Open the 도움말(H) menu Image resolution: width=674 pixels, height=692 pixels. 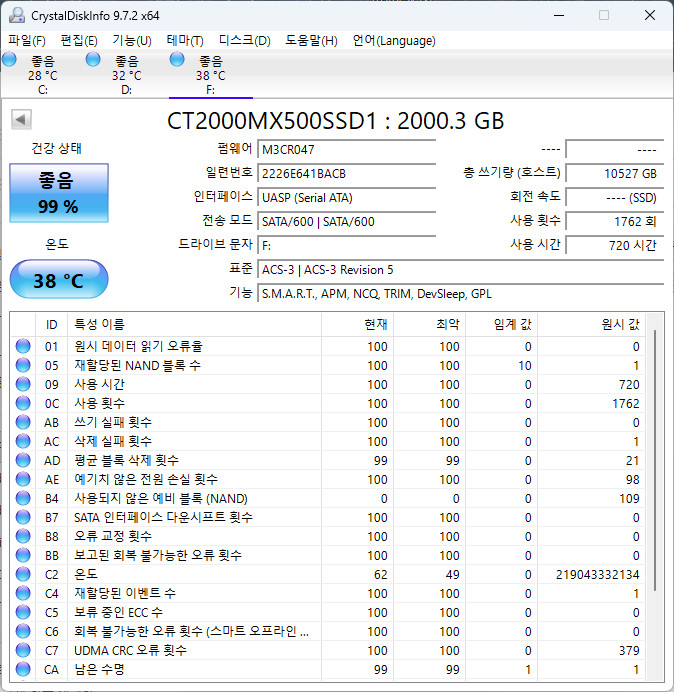311,41
